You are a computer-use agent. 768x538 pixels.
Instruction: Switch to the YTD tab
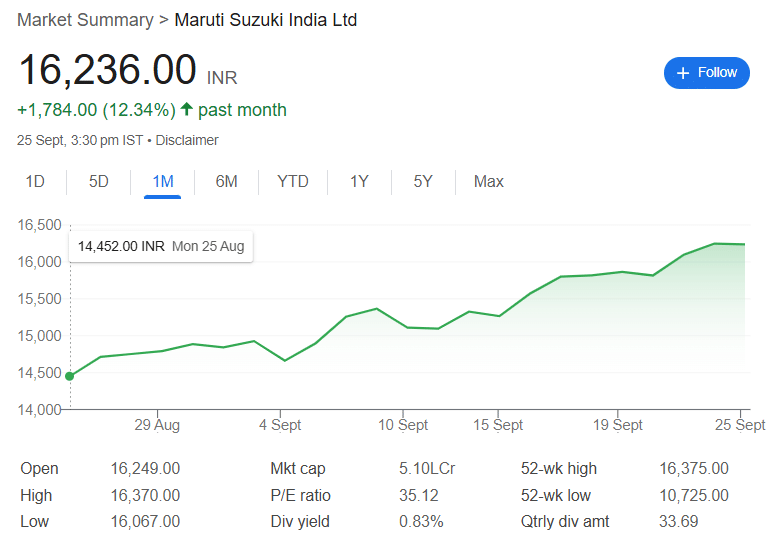click(x=293, y=182)
